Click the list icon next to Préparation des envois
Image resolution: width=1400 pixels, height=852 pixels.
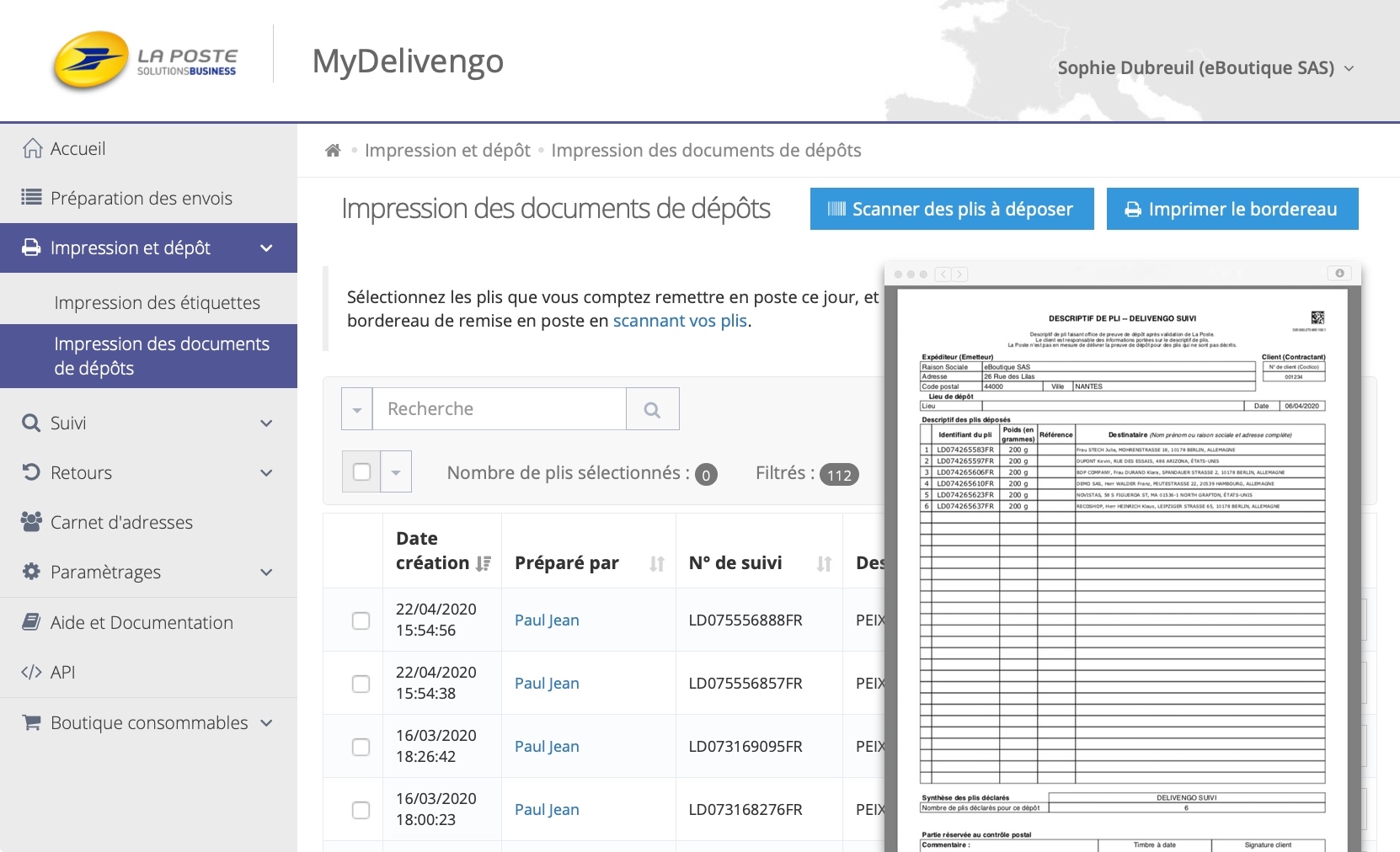point(31,198)
